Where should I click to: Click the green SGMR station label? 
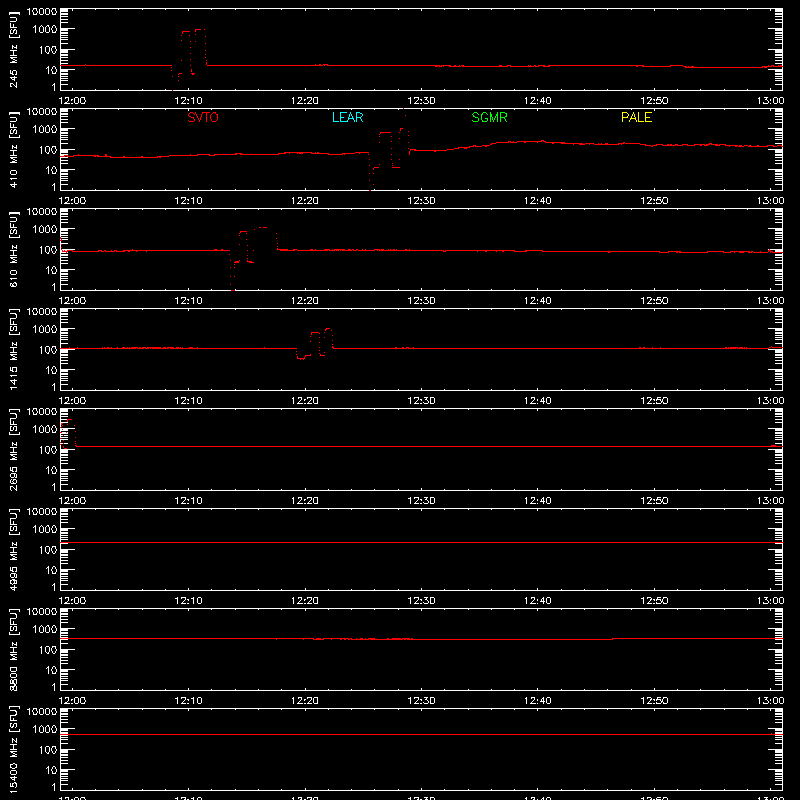tap(489, 117)
